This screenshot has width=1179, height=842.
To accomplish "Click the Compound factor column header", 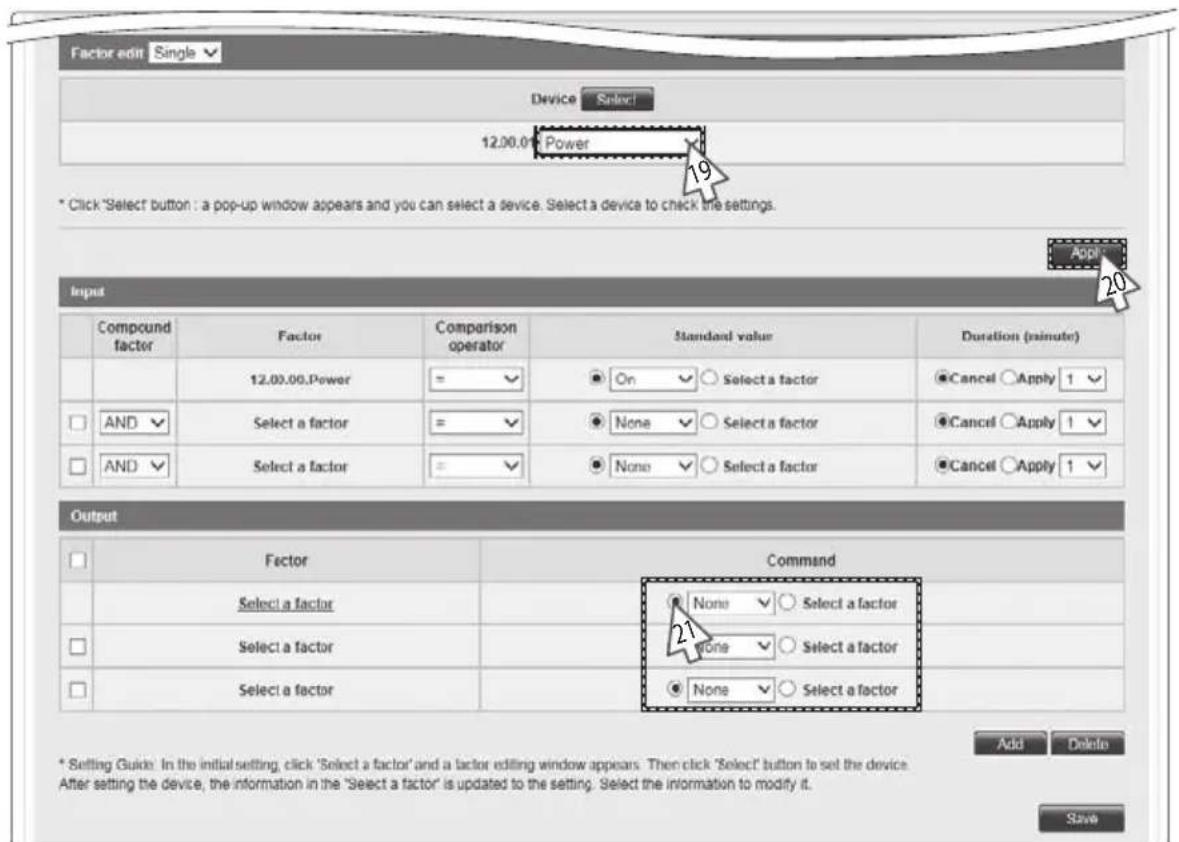I will point(134,337).
